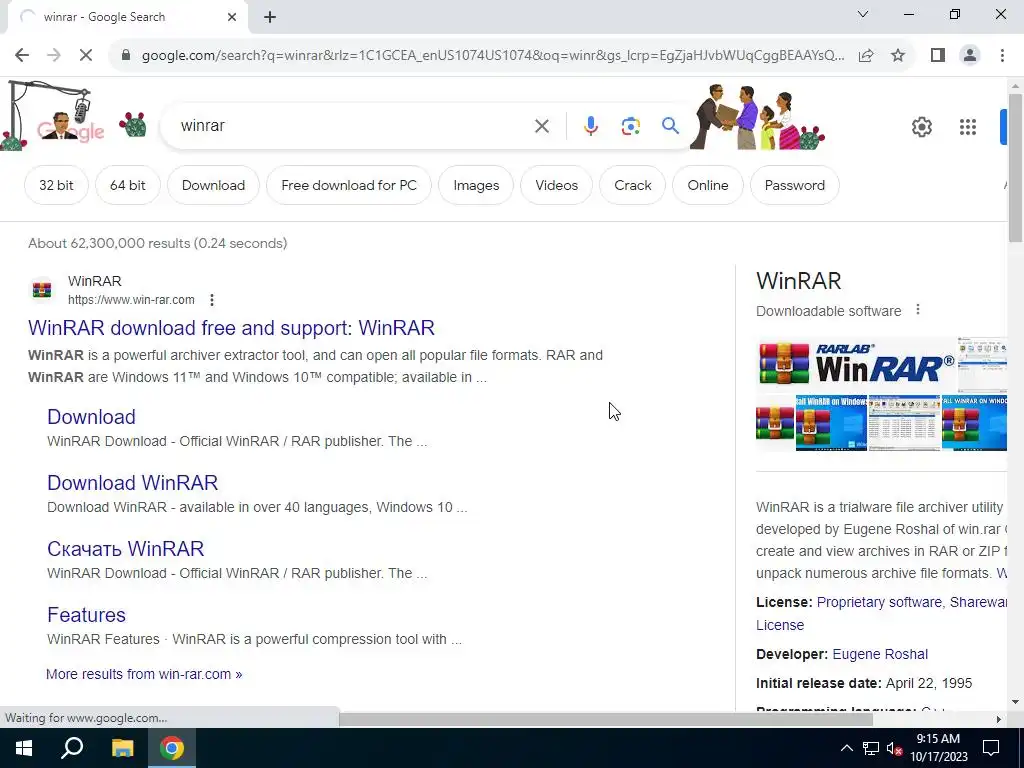The width and height of the screenshot is (1024, 768).
Task: Click the RARLAB WinRAR logo image
Action: [856, 364]
